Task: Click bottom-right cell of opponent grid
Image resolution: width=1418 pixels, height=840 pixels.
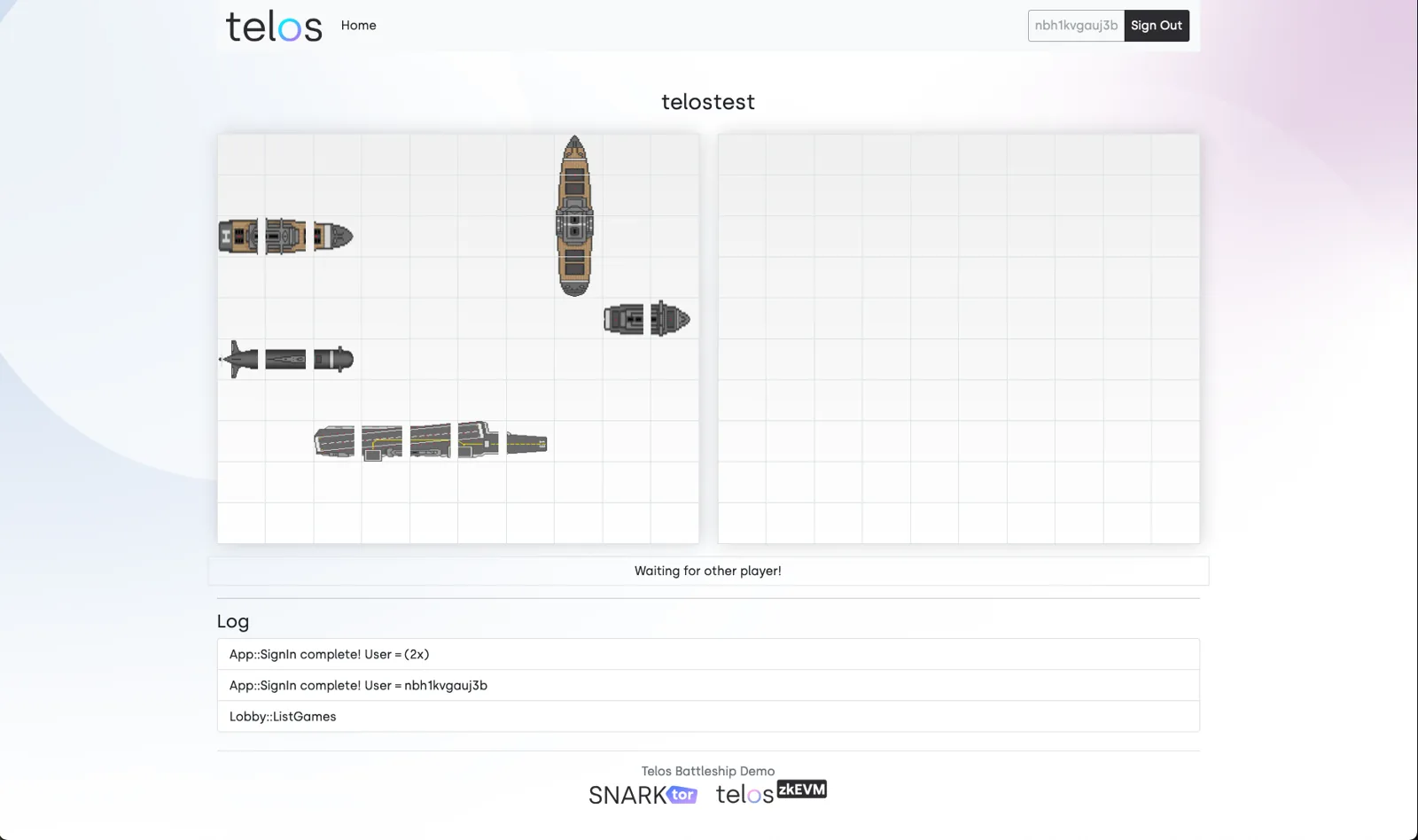Action: 1175,523
